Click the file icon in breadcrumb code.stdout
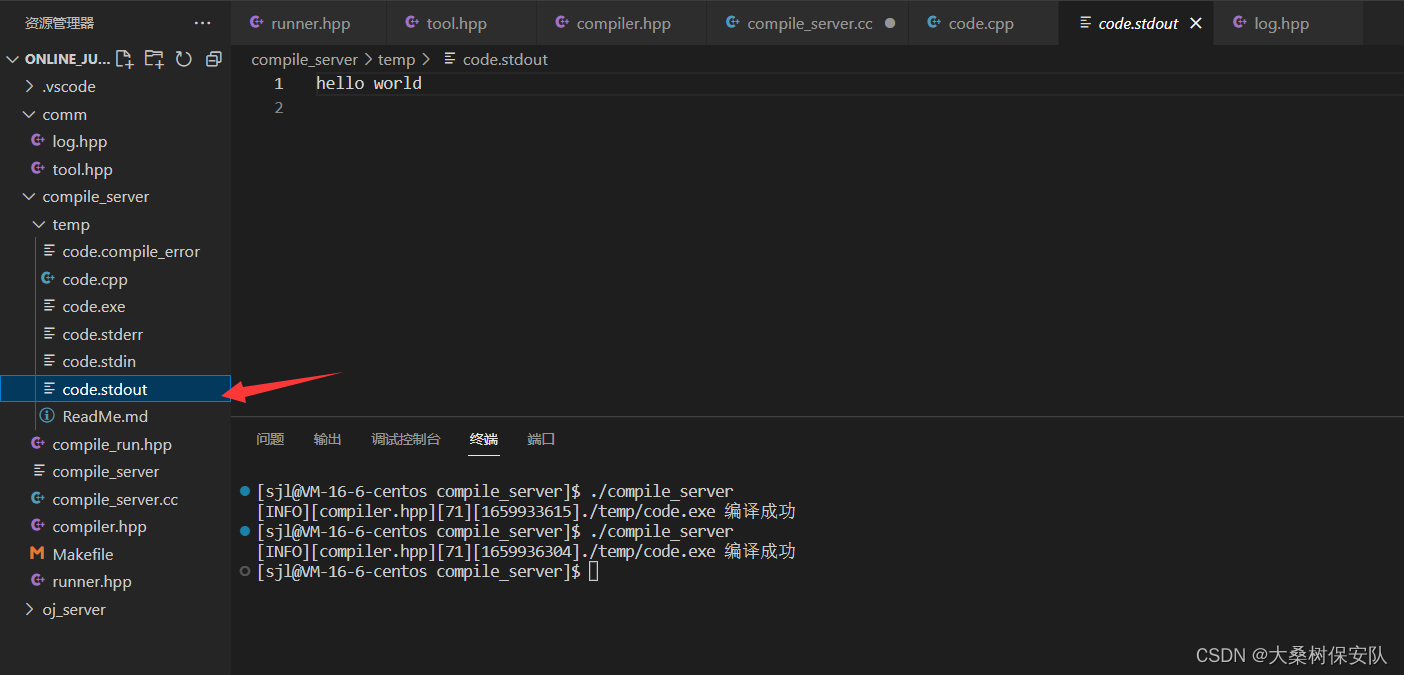Viewport: 1404px width, 675px height. pos(449,59)
